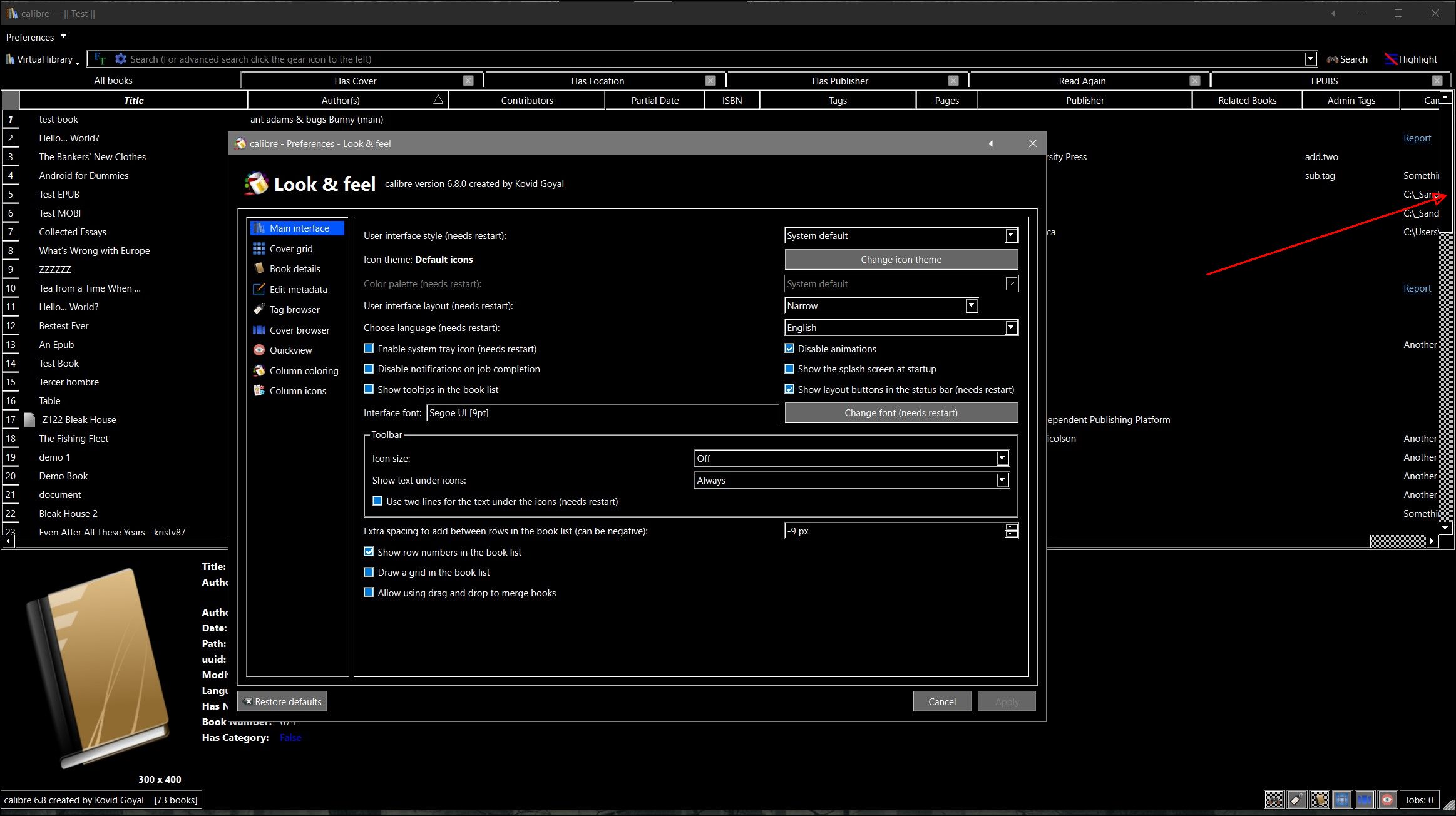Close the Has Cover virtual library tab
The width and height of the screenshot is (1456, 816).
tap(468, 81)
